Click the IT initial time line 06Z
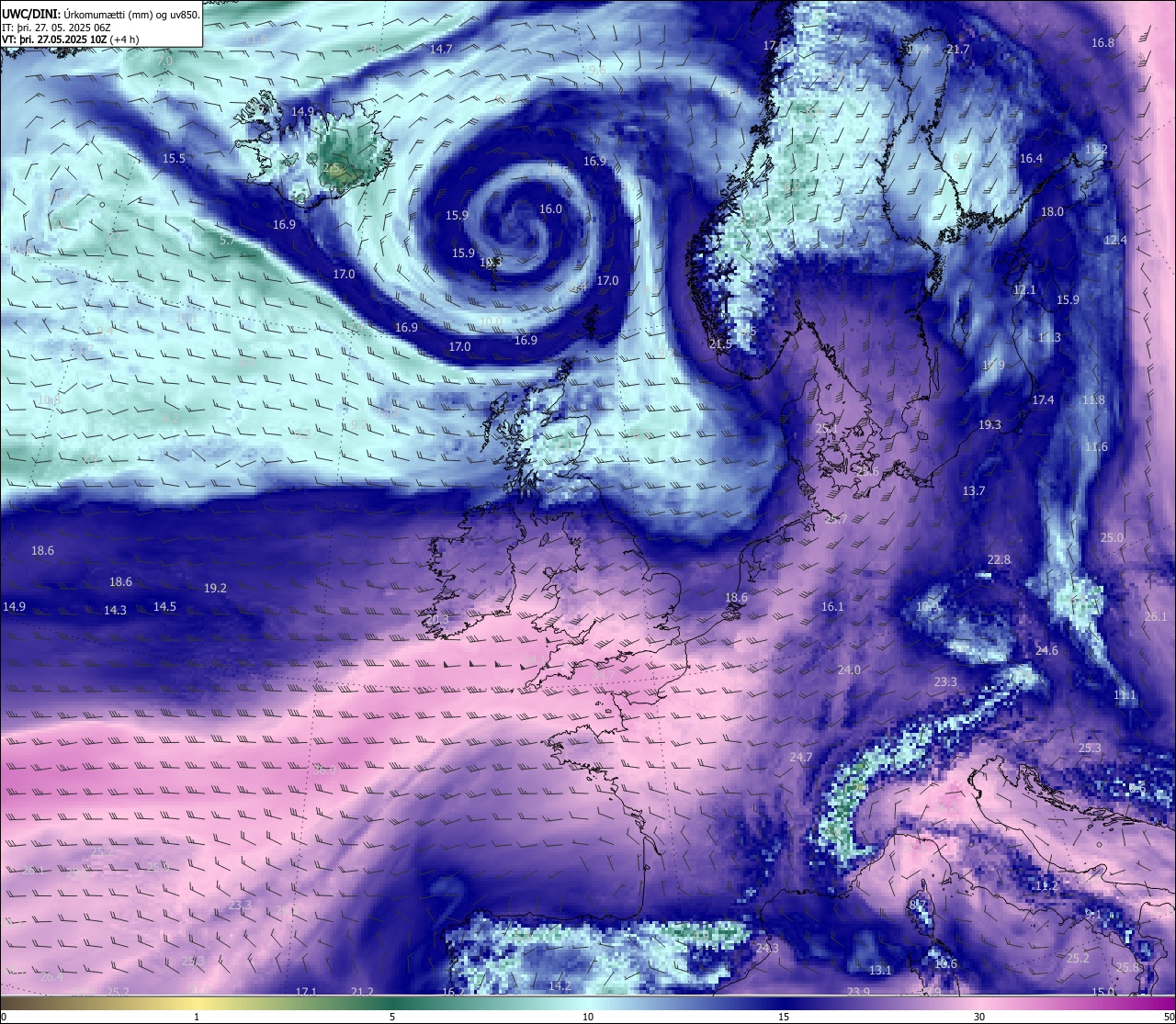 [56, 28]
